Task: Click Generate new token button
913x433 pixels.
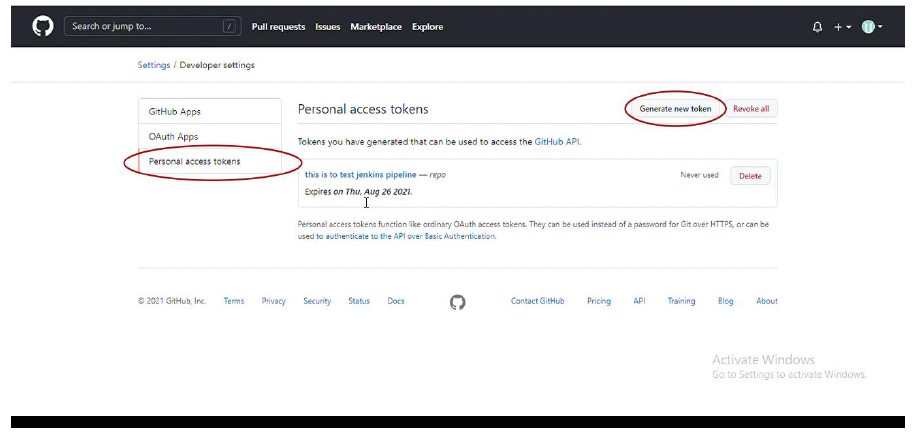Action: [x=675, y=109]
